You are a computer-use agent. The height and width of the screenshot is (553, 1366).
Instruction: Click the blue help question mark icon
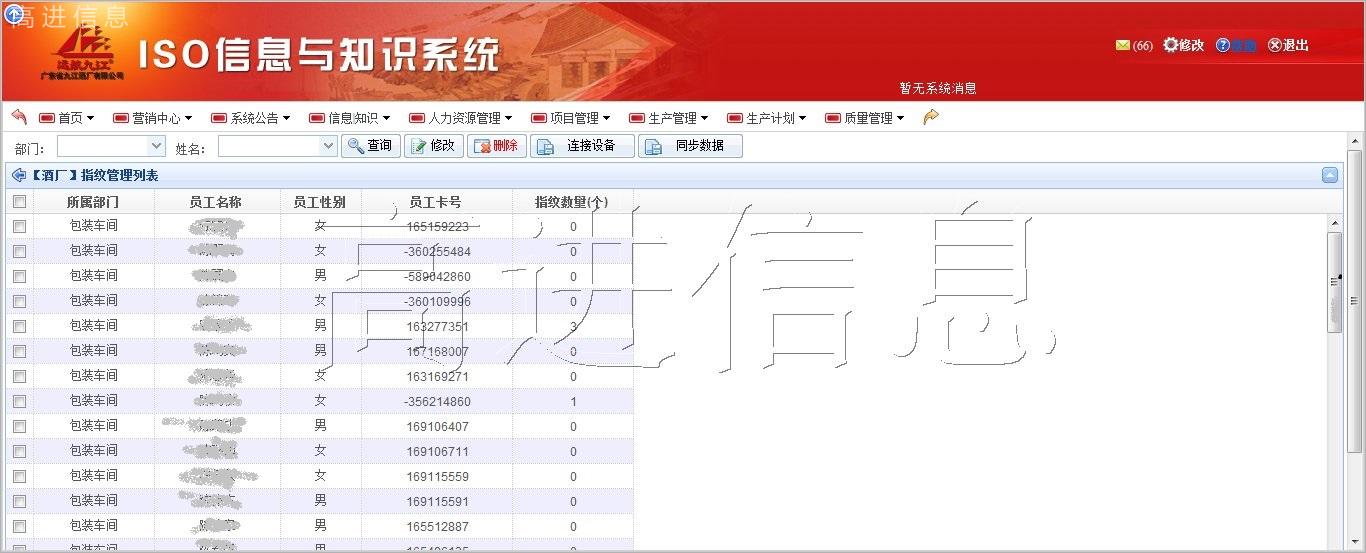(1222, 46)
